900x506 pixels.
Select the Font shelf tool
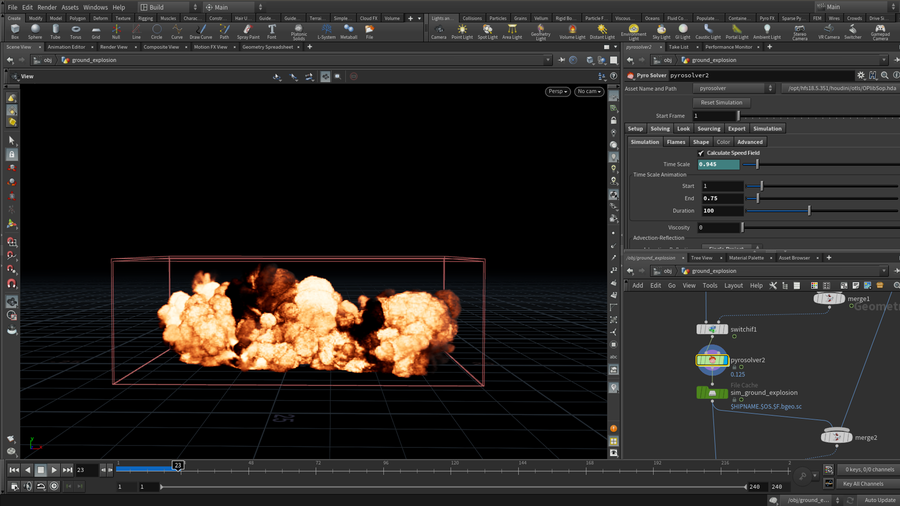(x=271, y=31)
